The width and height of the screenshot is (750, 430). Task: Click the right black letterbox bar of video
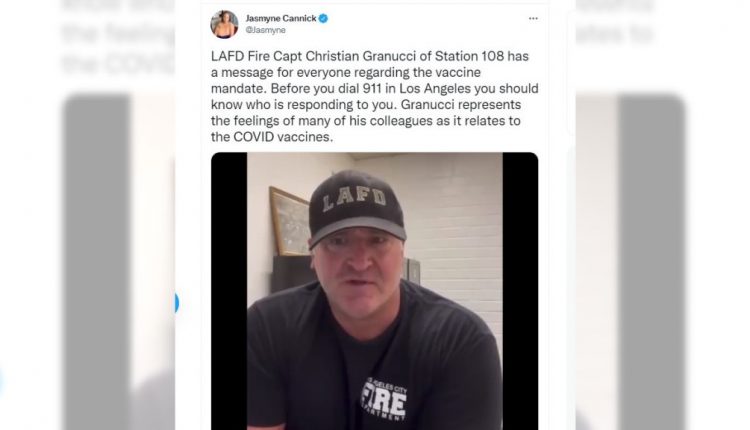520,291
